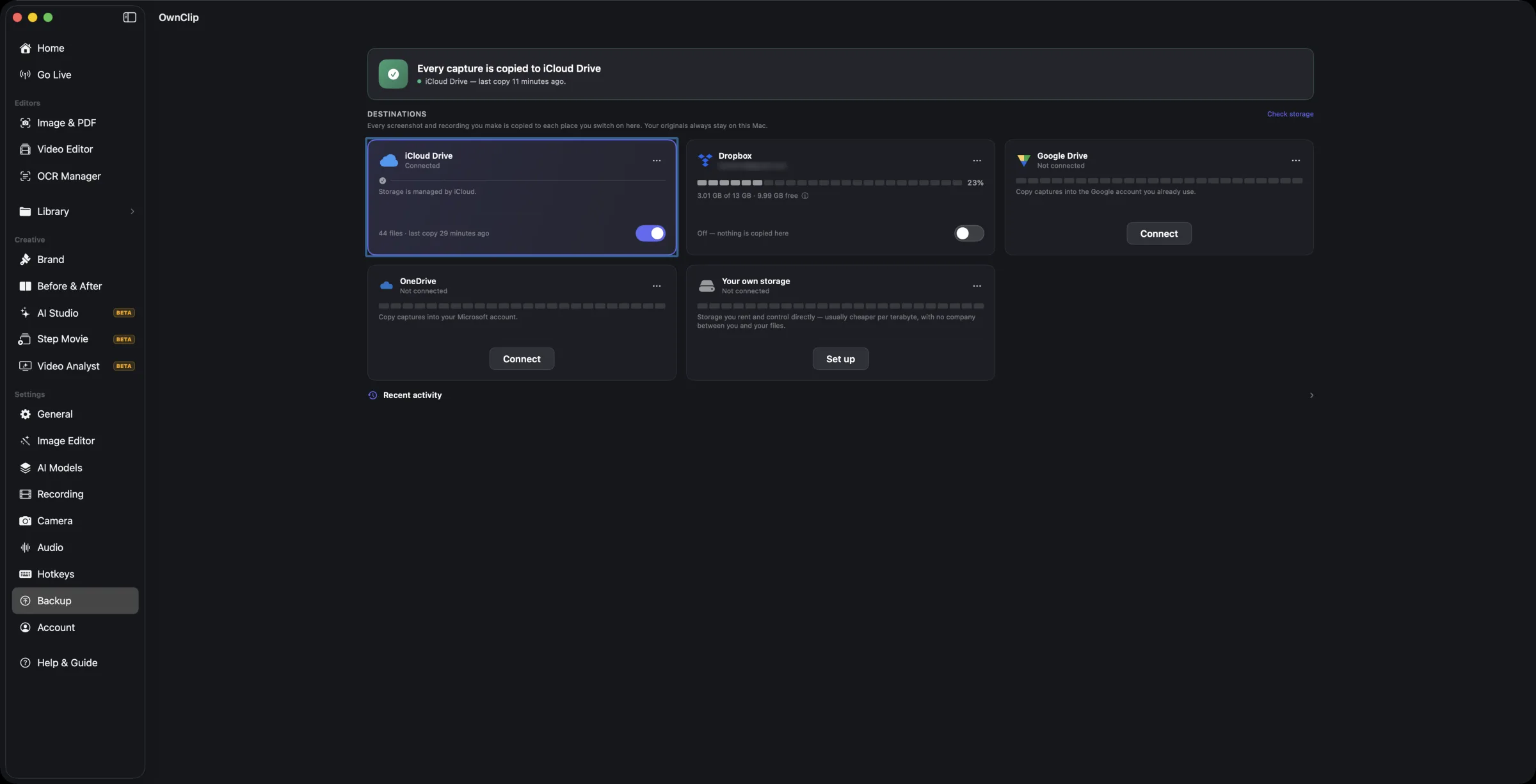Click 'iCloud Drive — last copy 11 minutes ago.'
This screenshot has height=784, width=1536.
point(495,82)
